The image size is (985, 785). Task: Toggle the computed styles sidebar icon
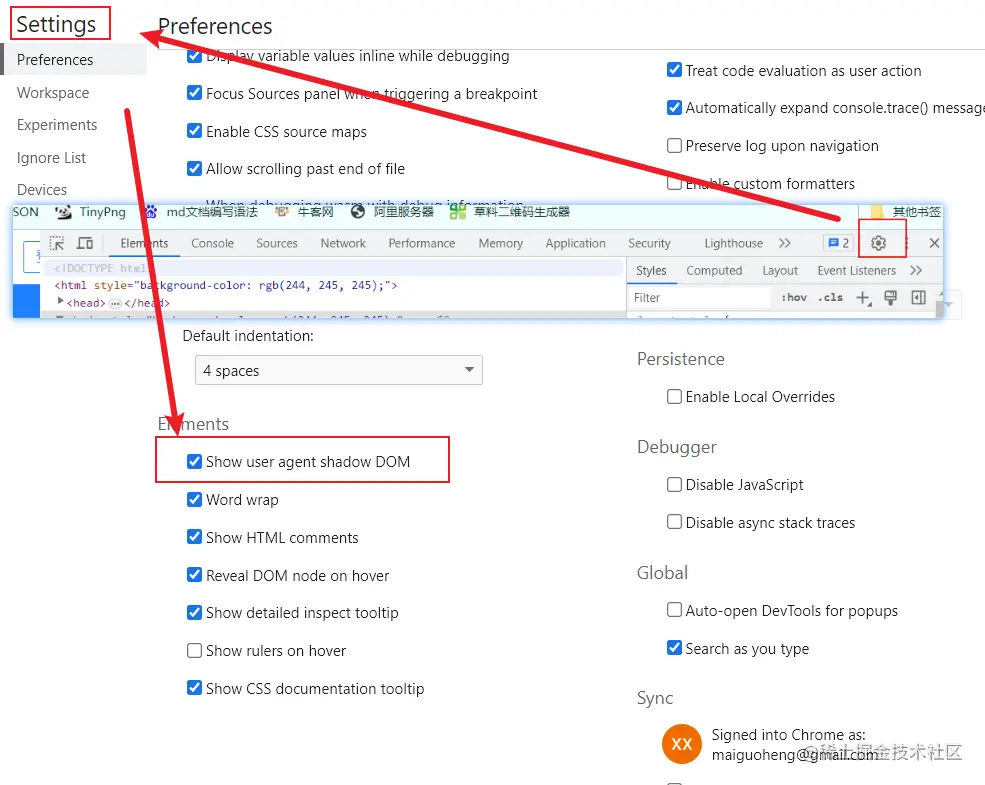[x=918, y=298]
